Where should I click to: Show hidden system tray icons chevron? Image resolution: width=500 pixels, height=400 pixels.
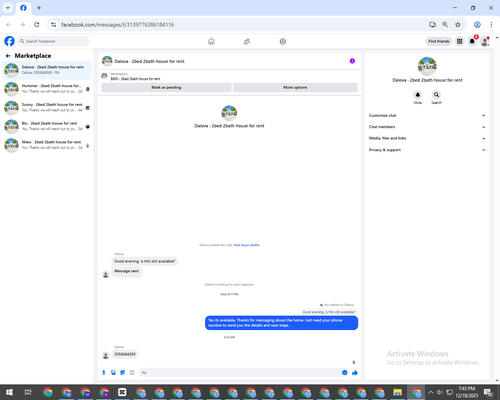pos(430,392)
